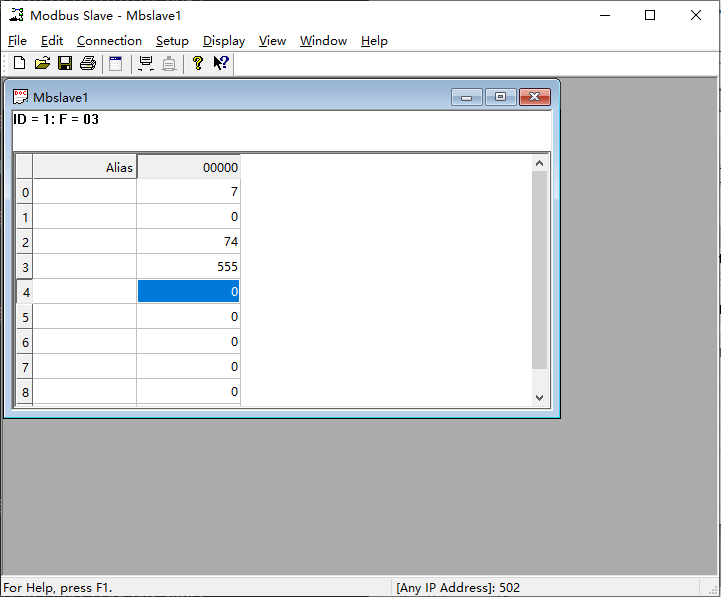Screen dimensions: 721x597
Task: Minimize the Mbslave1 child window
Action: point(467,97)
